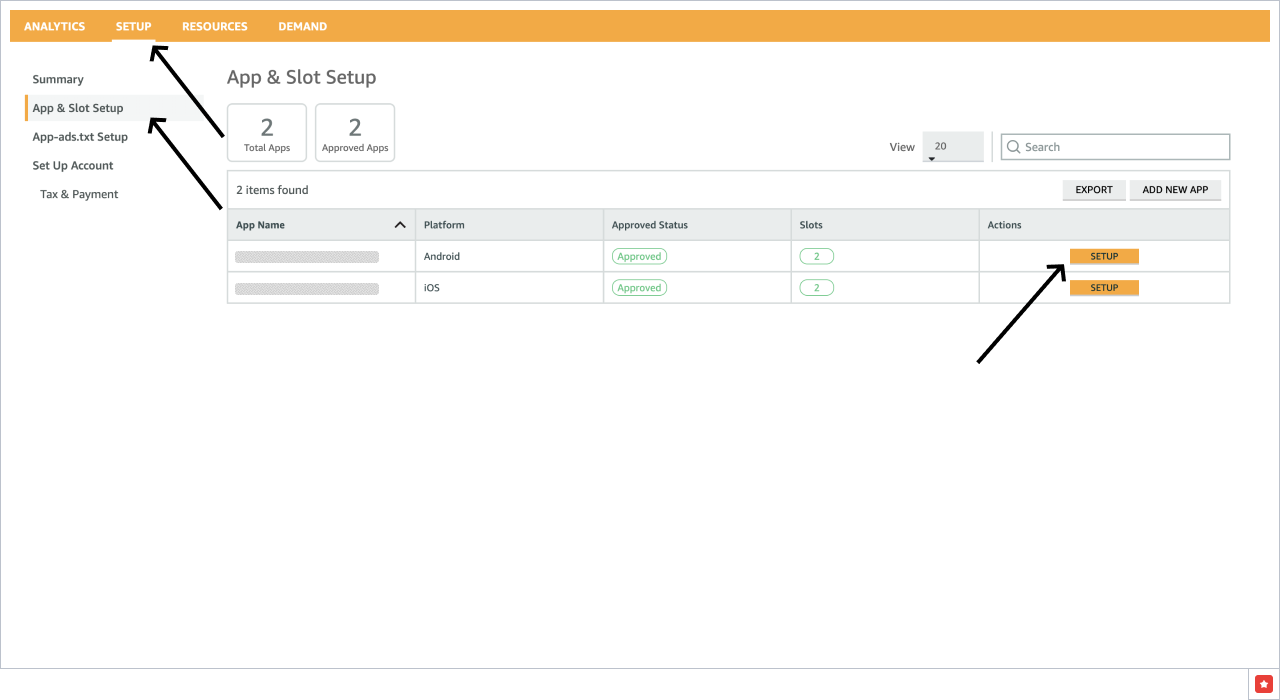This screenshot has width=1280, height=700.
Task: Select Tax & Payment in the sidebar
Action: tap(79, 194)
